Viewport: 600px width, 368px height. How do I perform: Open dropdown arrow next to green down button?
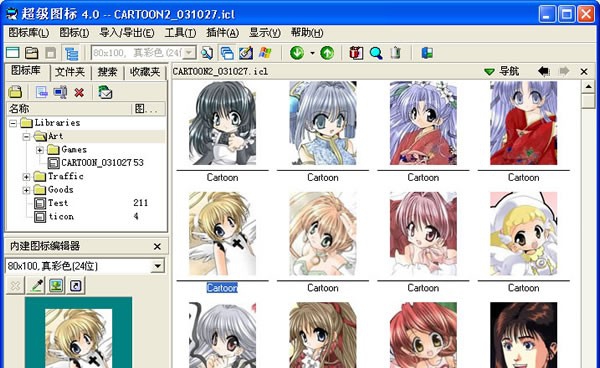(312, 53)
